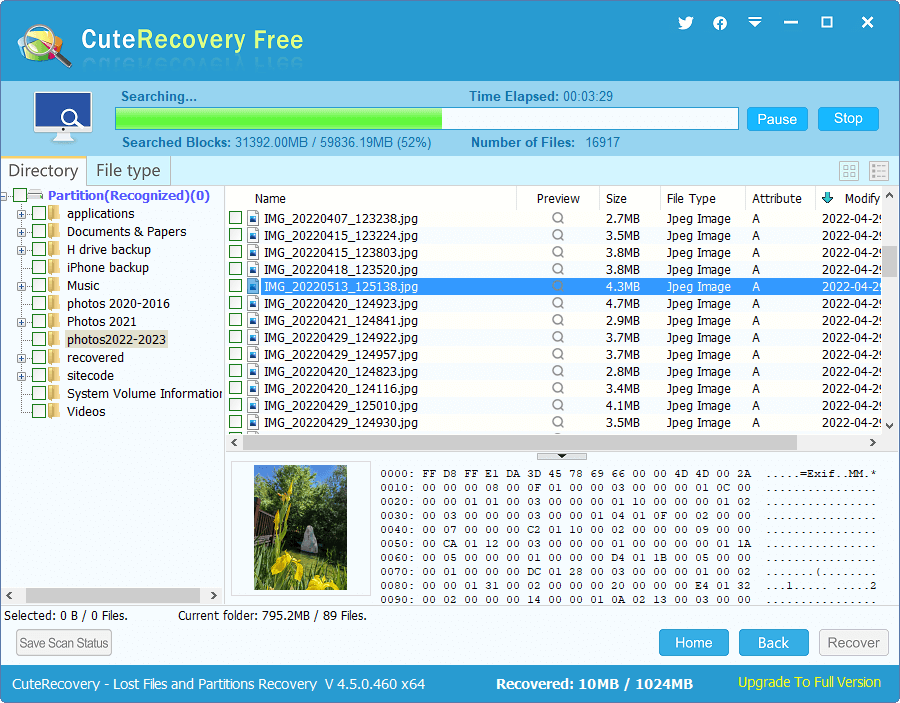Click the Save Scan Status button
Image resolution: width=900 pixels, height=703 pixels.
tap(64, 643)
